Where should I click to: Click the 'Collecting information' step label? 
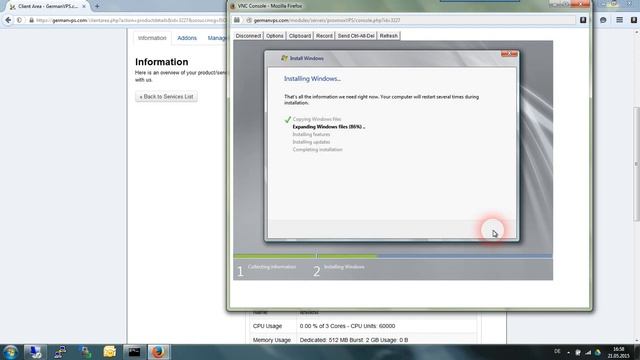point(272,267)
